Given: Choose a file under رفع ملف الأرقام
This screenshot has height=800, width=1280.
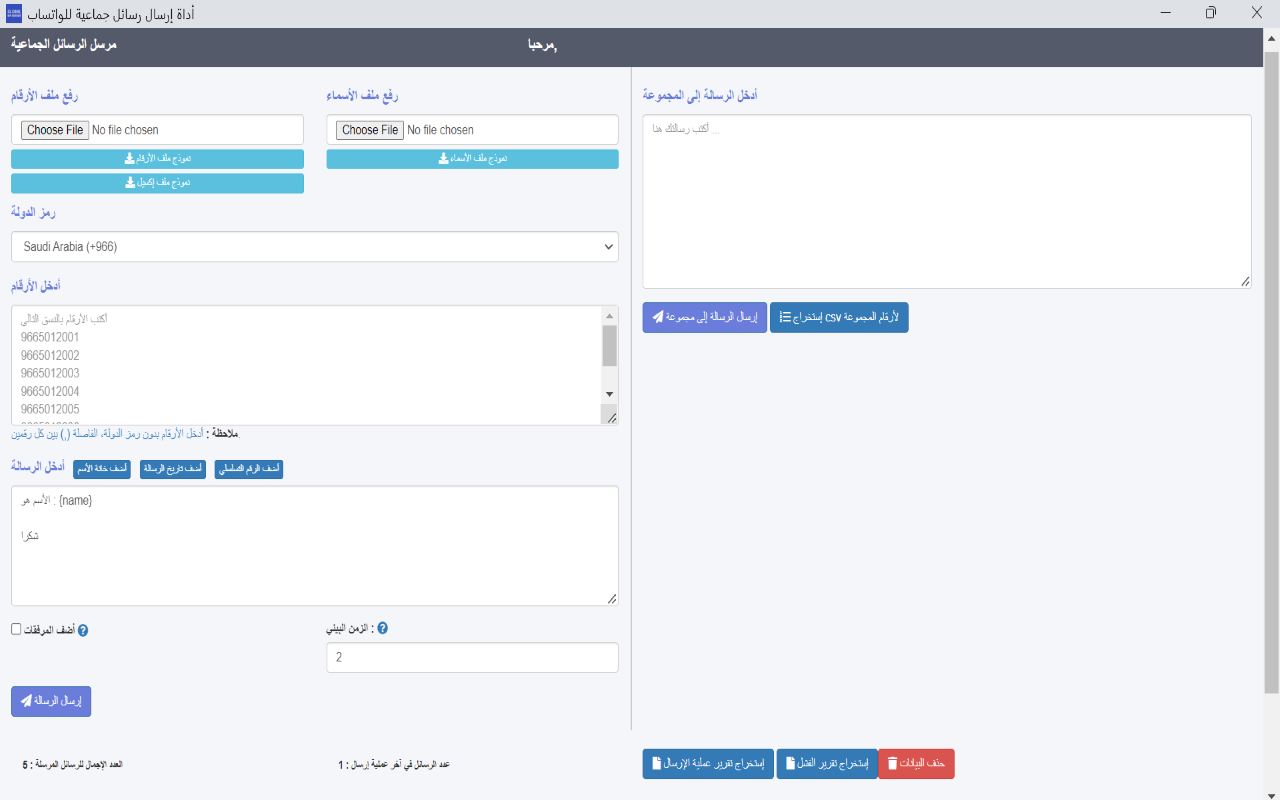Looking at the screenshot, I should [x=56, y=130].
